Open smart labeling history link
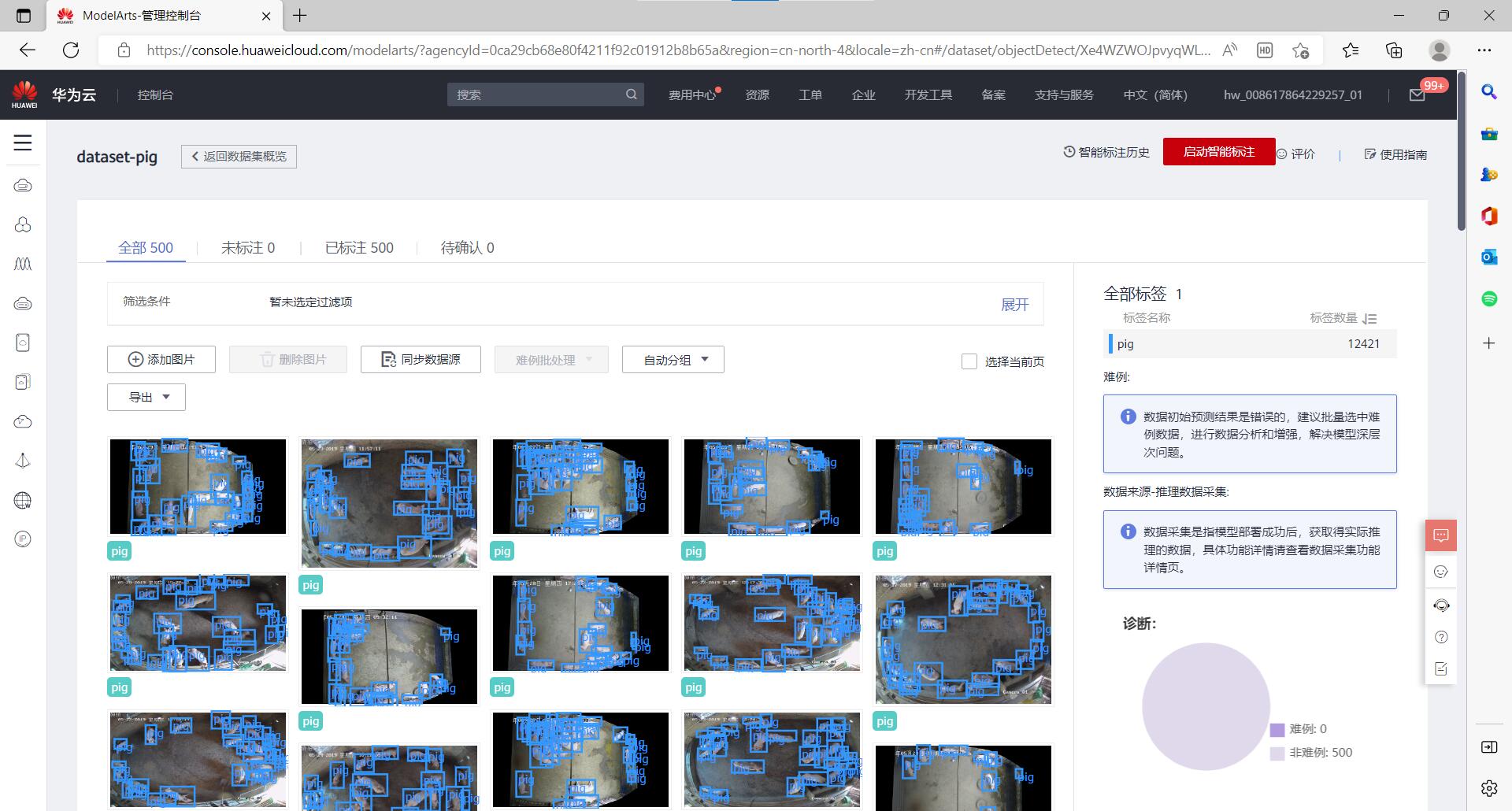Screen dimensions: 1512x811 tap(1106, 152)
